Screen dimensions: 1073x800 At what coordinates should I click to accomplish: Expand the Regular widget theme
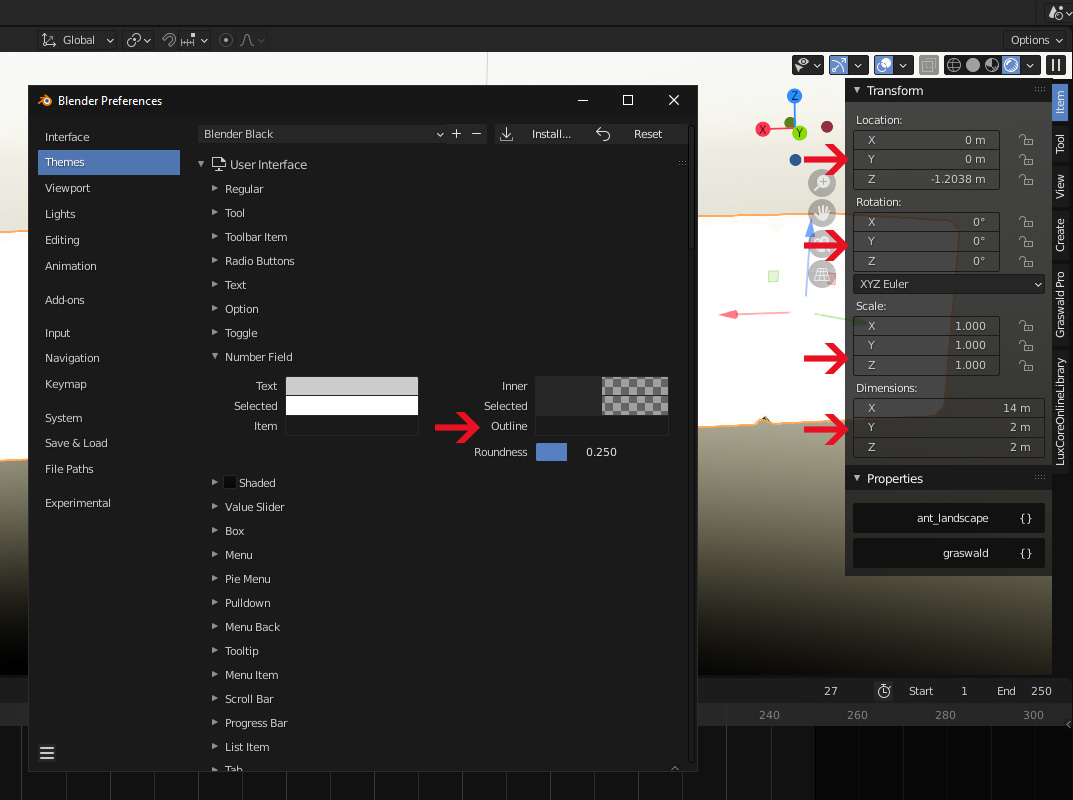tap(215, 188)
